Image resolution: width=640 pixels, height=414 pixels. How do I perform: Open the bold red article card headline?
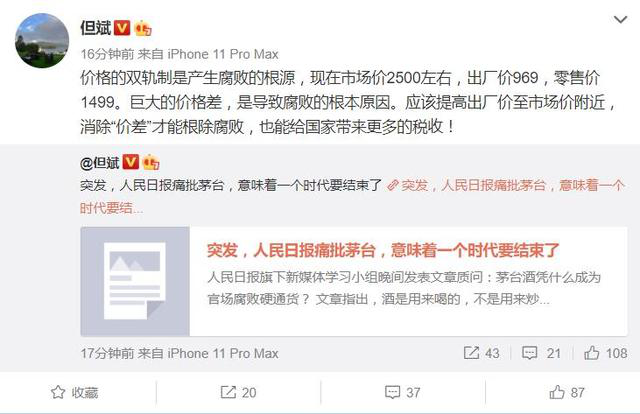point(382,250)
